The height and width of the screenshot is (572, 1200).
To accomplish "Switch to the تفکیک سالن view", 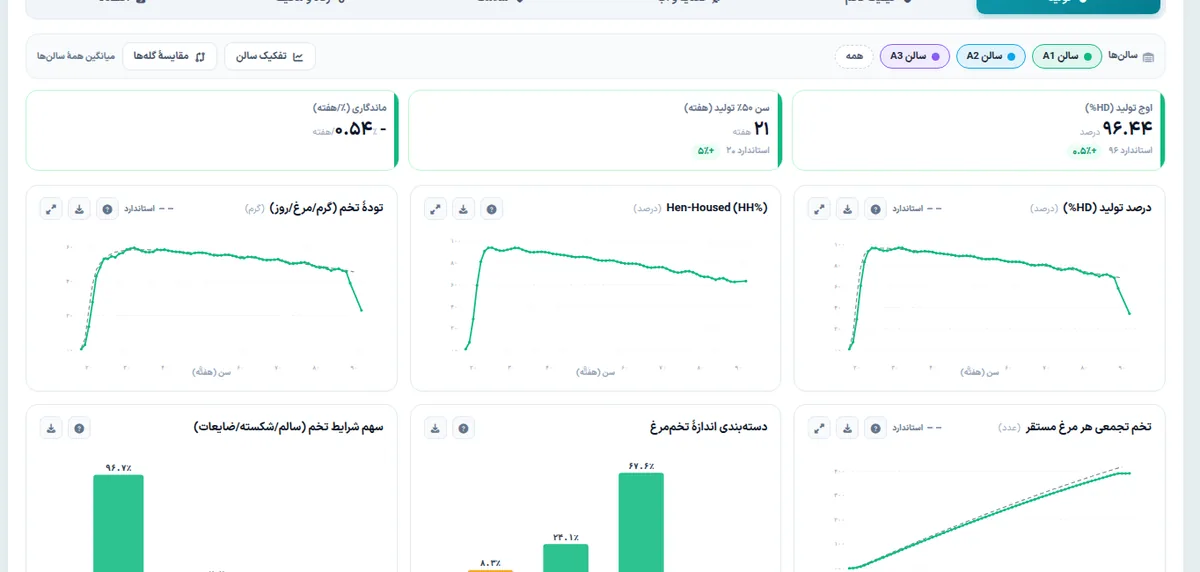I will point(270,56).
